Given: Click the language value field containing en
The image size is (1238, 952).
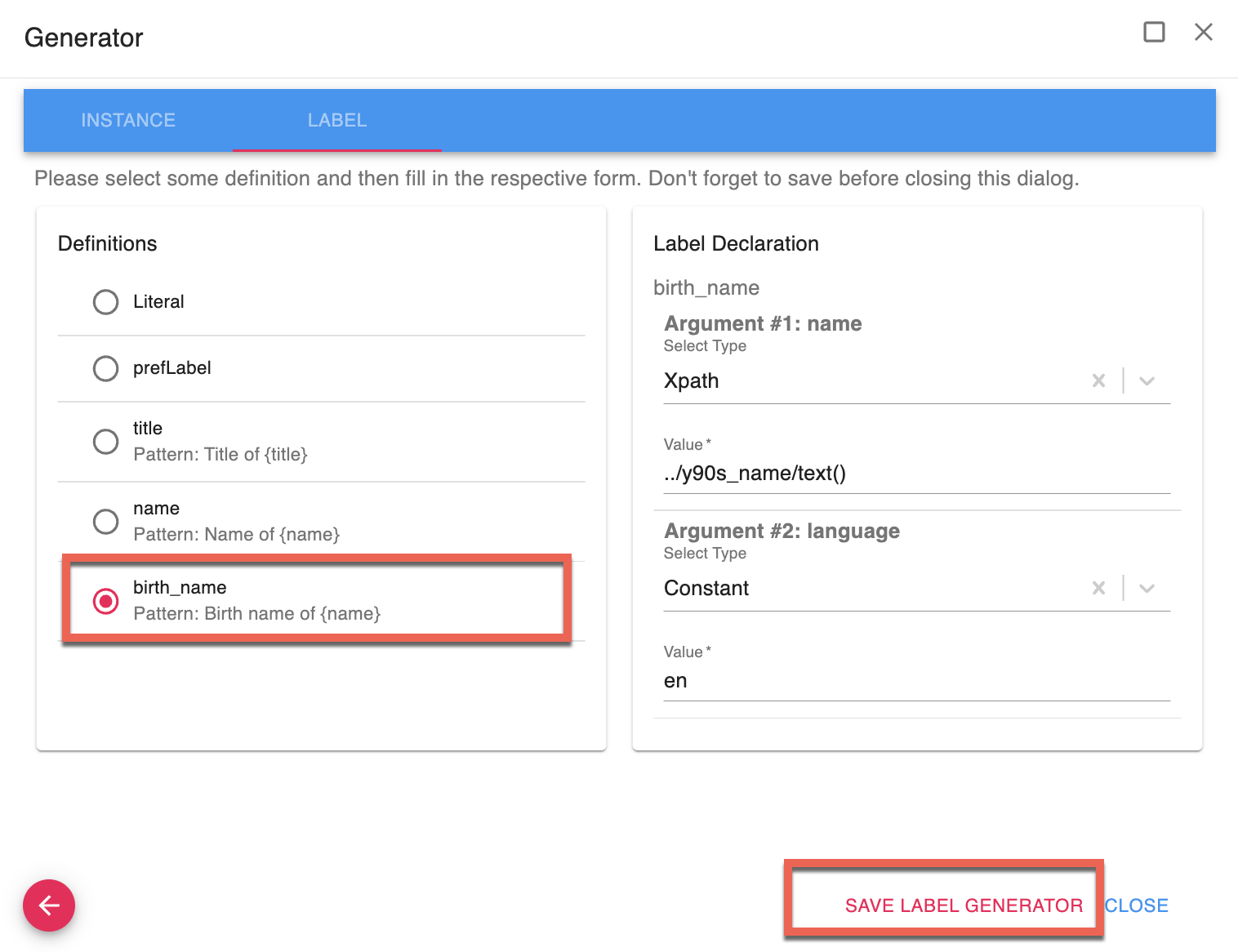Looking at the screenshot, I should pos(916,681).
